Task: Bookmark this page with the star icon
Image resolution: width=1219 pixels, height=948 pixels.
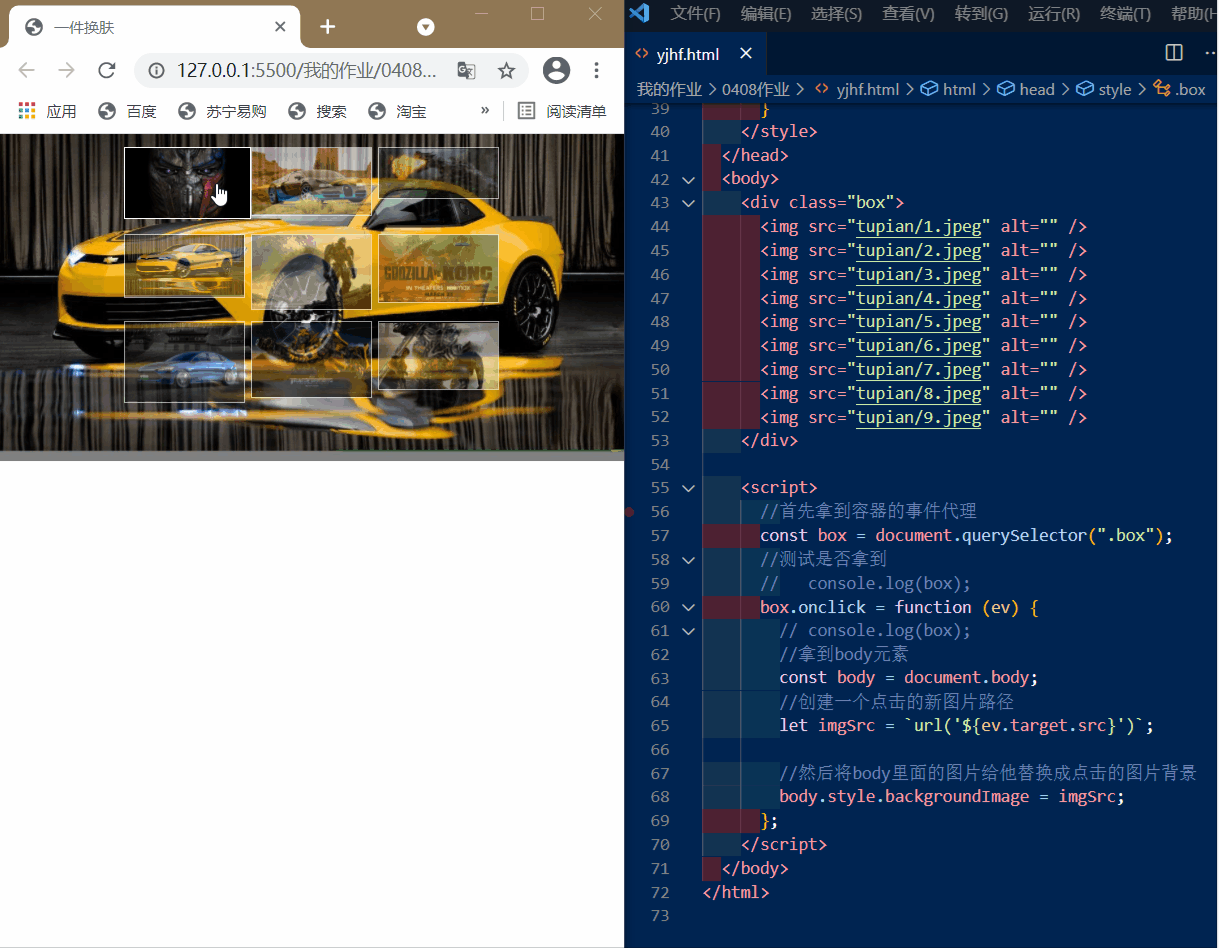Action: (506, 70)
